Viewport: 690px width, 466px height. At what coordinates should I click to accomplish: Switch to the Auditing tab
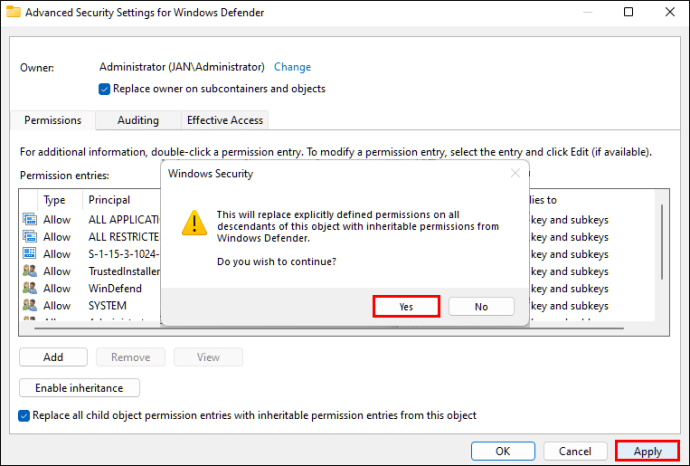(138, 120)
